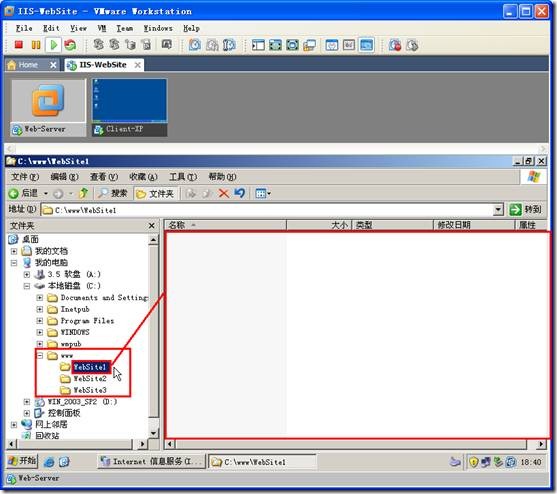Click folder tree scrollbar down arrow
The width and height of the screenshot is (557, 494).
pyautogui.click(x=153, y=433)
